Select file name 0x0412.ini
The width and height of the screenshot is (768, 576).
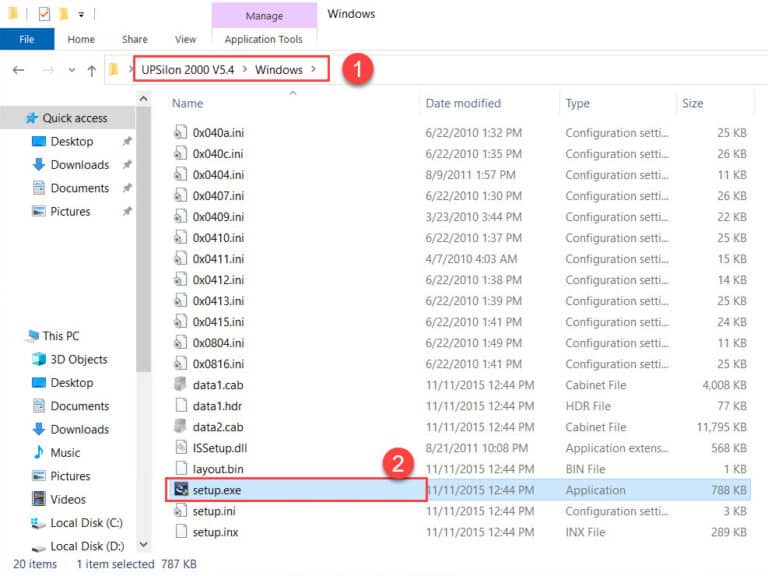pos(218,280)
